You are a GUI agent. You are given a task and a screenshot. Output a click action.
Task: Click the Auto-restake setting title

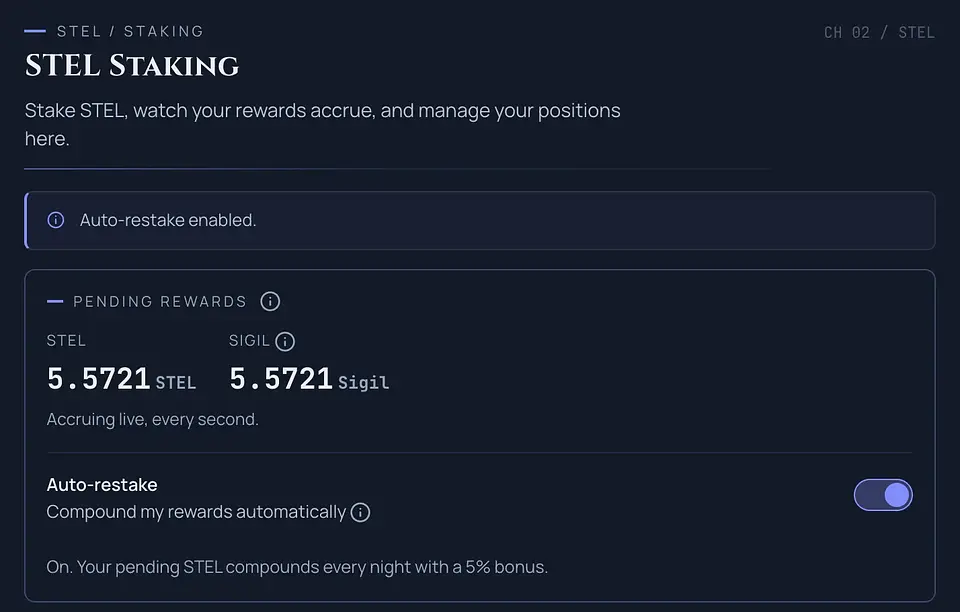[102, 485]
